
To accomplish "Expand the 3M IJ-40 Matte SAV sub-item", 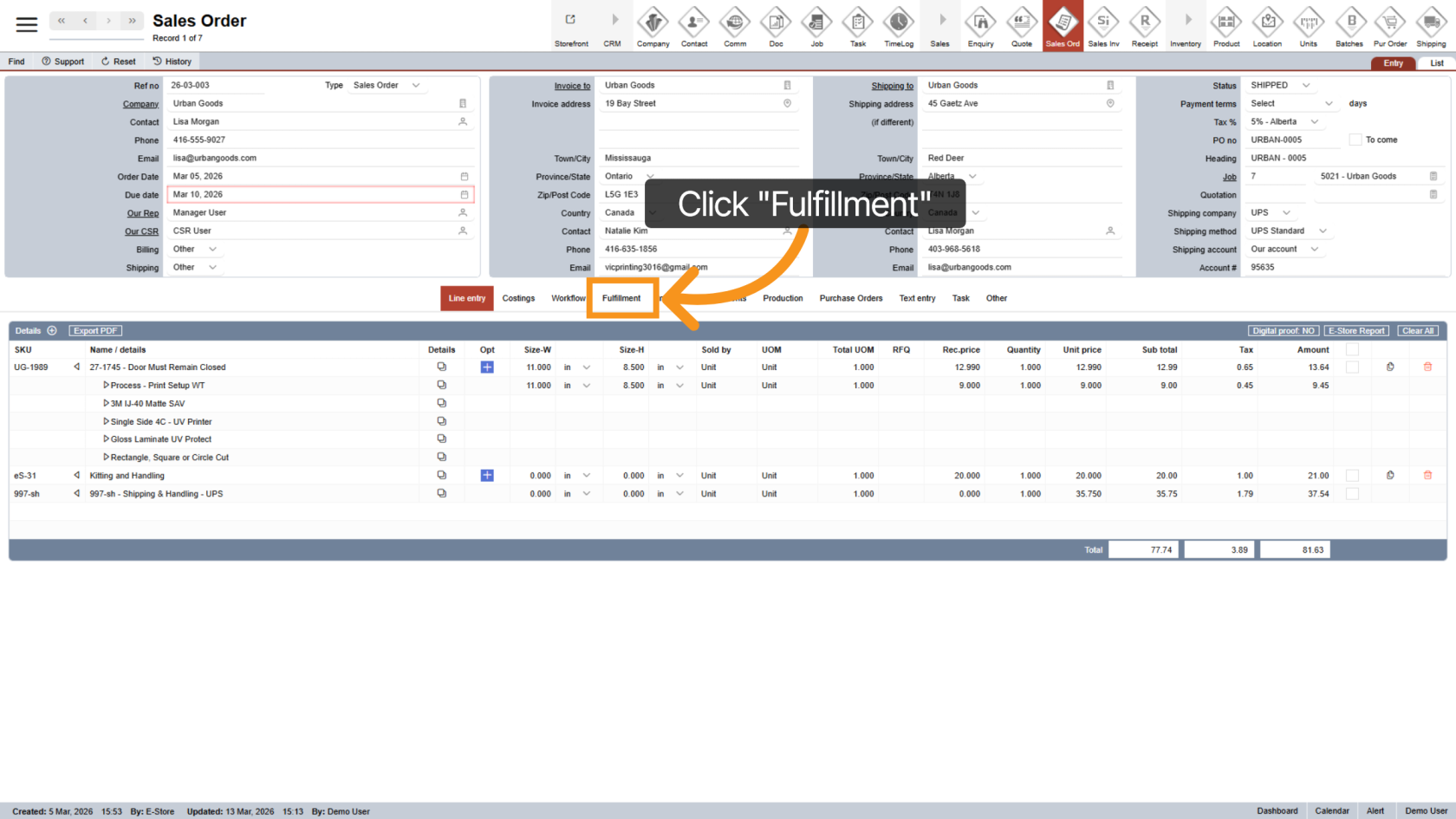I will (x=107, y=404).
